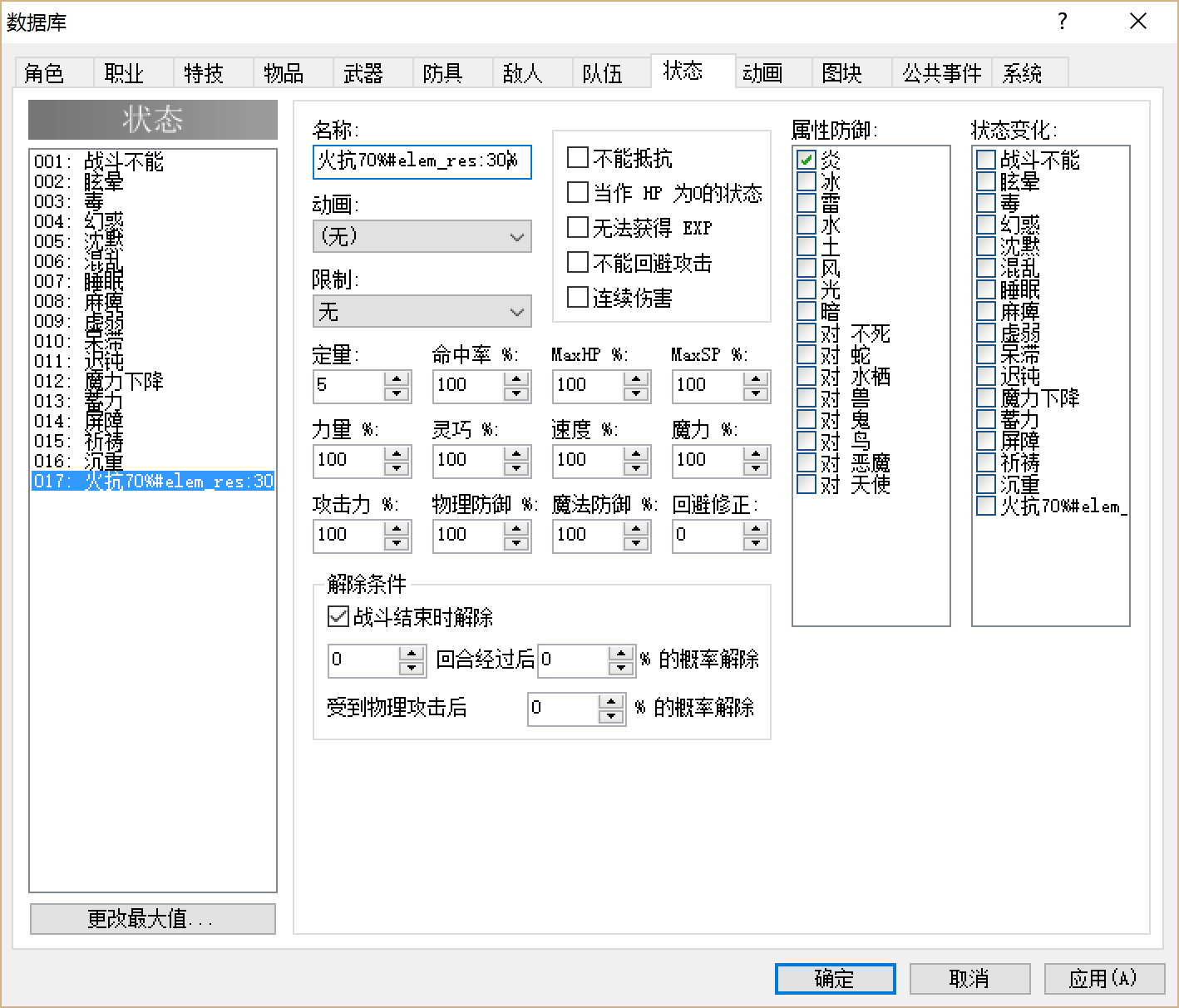
Task: Check 对 不死 in 属性防御 list
Action: tap(807, 333)
